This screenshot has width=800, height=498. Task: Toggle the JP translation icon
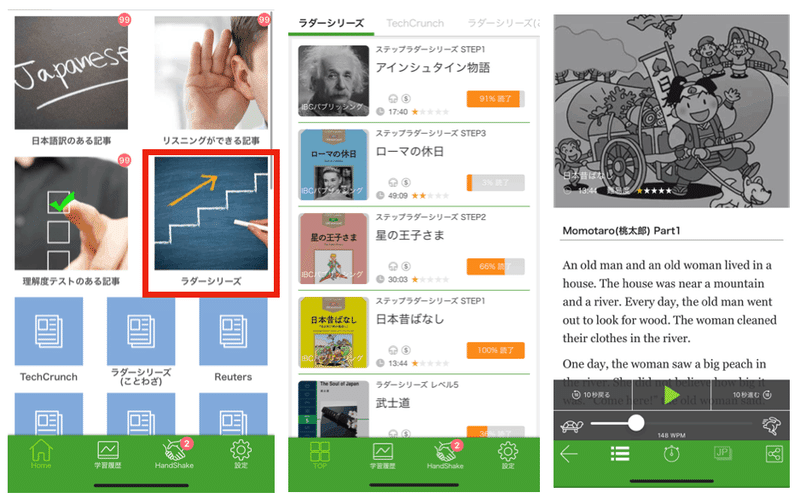(722, 453)
